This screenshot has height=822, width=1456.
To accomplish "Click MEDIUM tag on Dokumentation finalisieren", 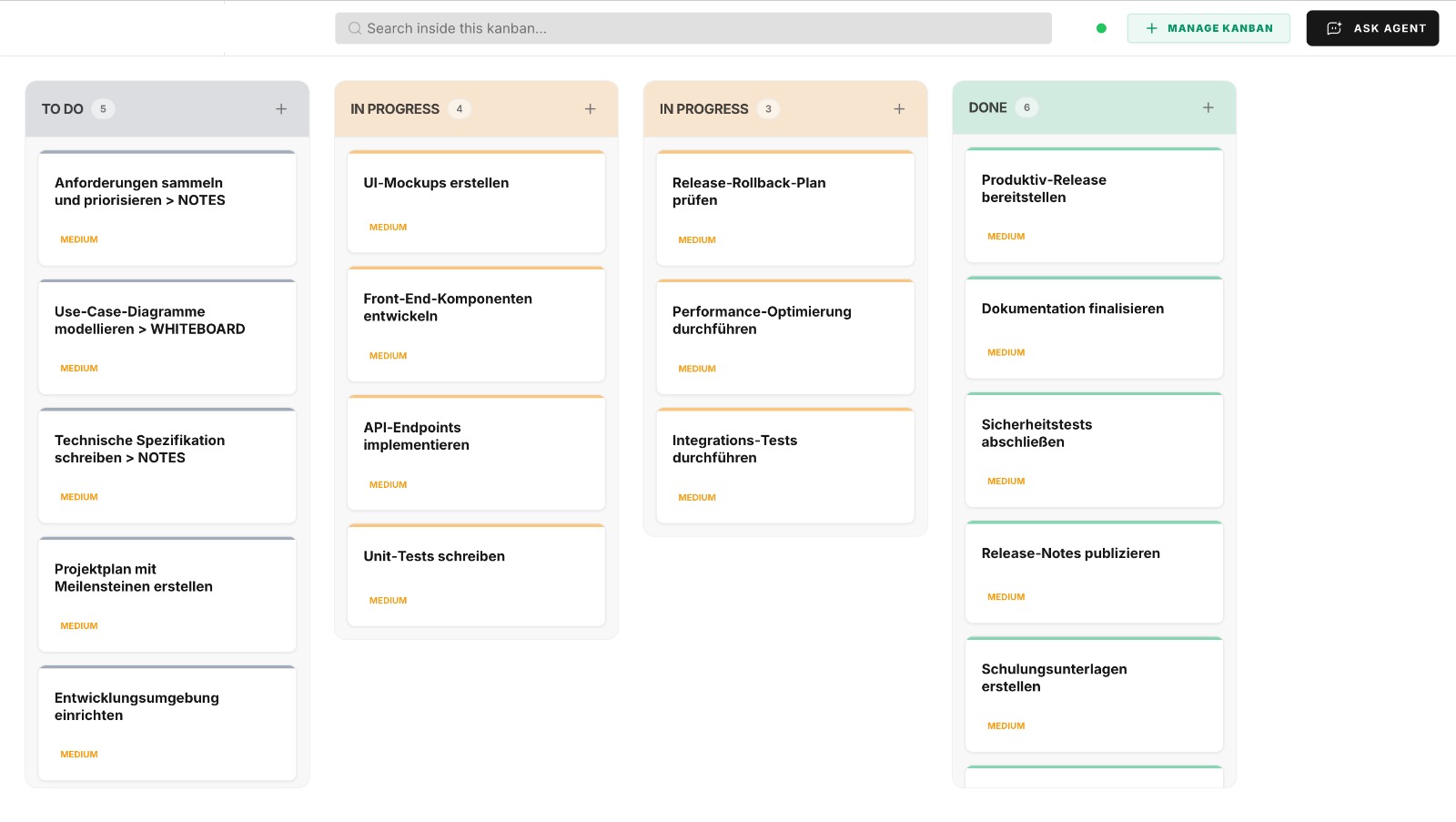I will click(x=1006, y=352).
